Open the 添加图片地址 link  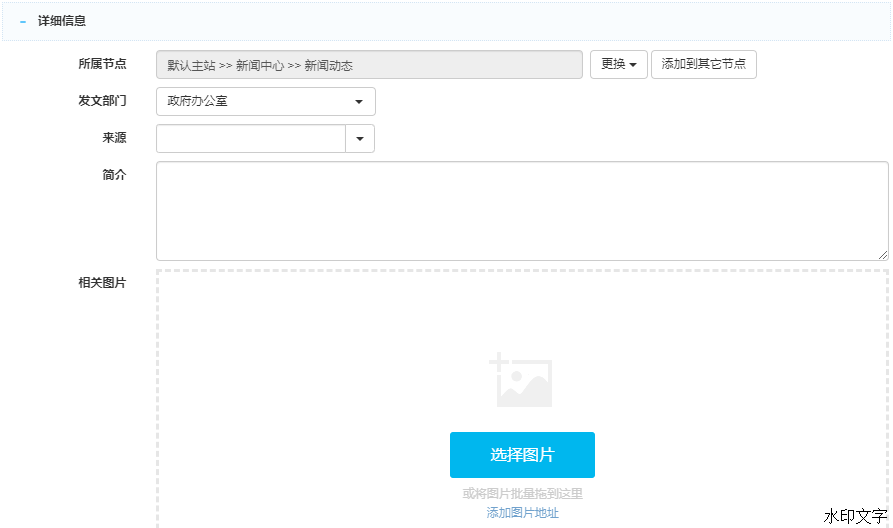coord(522,513)
